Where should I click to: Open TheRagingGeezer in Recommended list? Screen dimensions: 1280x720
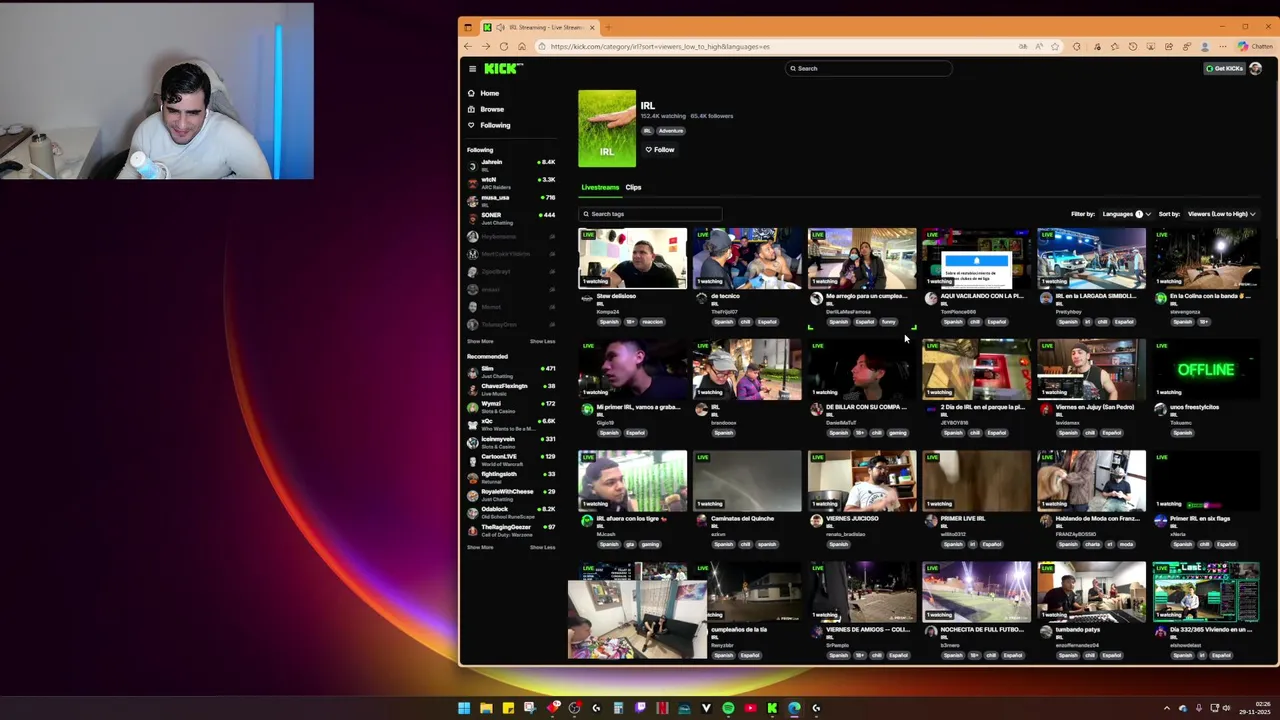(x=511, y=529)
